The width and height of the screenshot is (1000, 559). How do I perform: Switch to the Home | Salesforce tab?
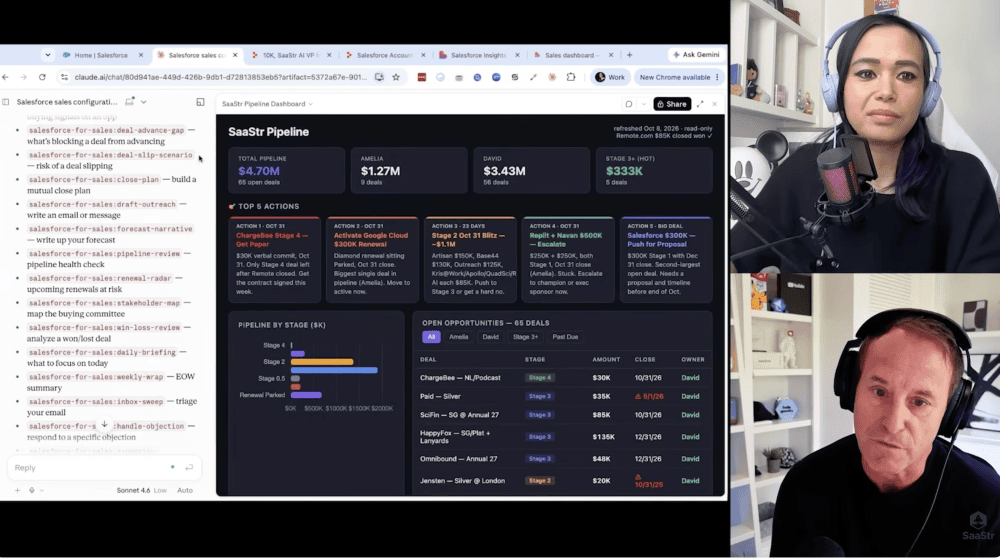[100, 55]
